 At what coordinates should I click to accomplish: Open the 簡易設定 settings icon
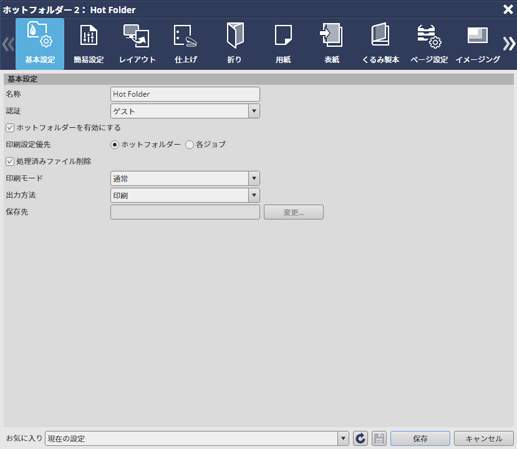click(89, 44)
